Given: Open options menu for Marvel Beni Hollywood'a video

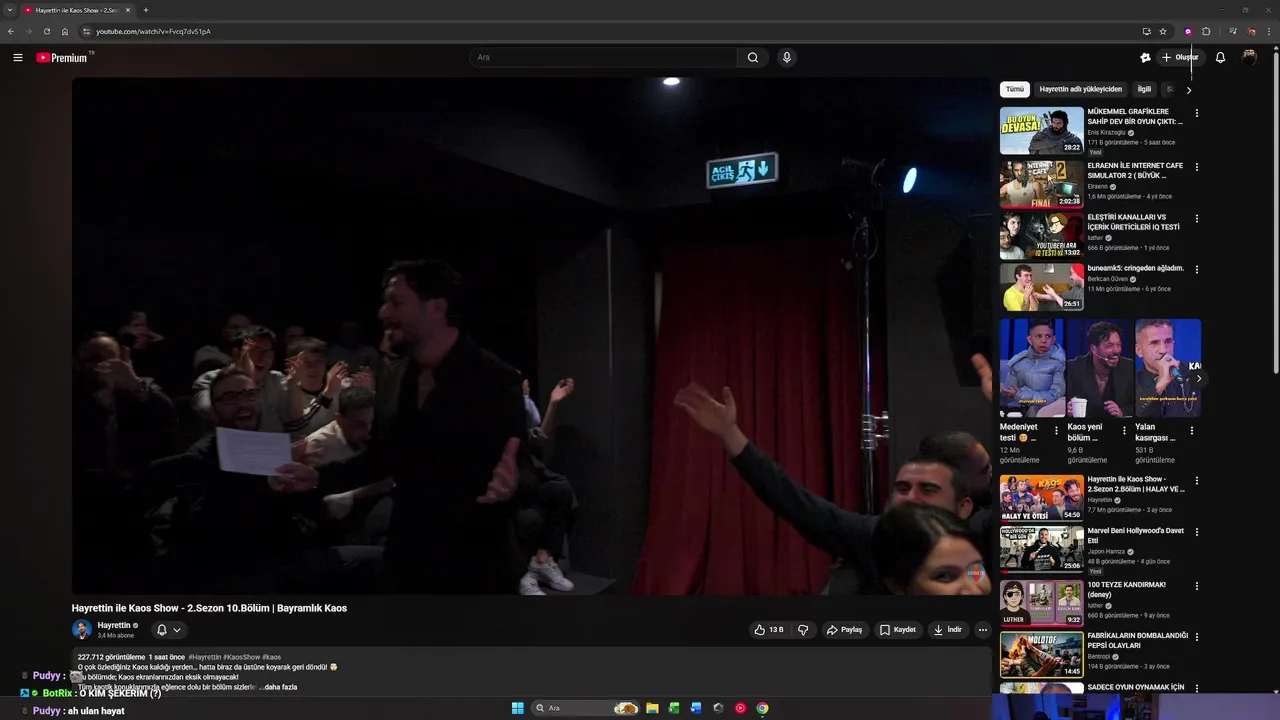Looking at the screenshot, I should [1196, 532].
